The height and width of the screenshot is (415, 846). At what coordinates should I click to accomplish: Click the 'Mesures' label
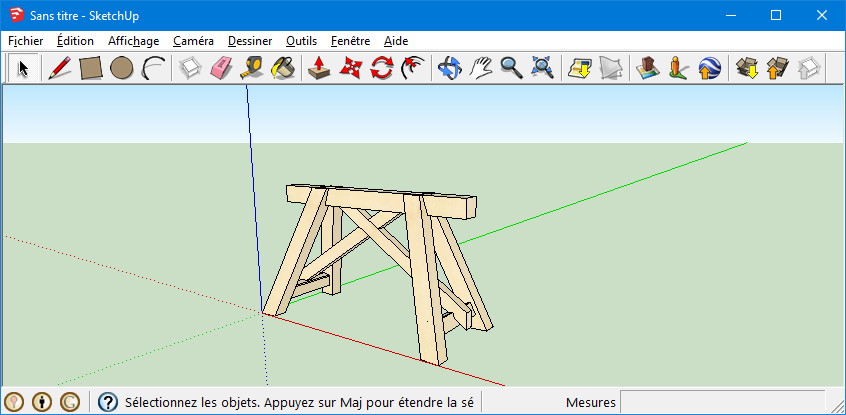(x=590, y=403)
